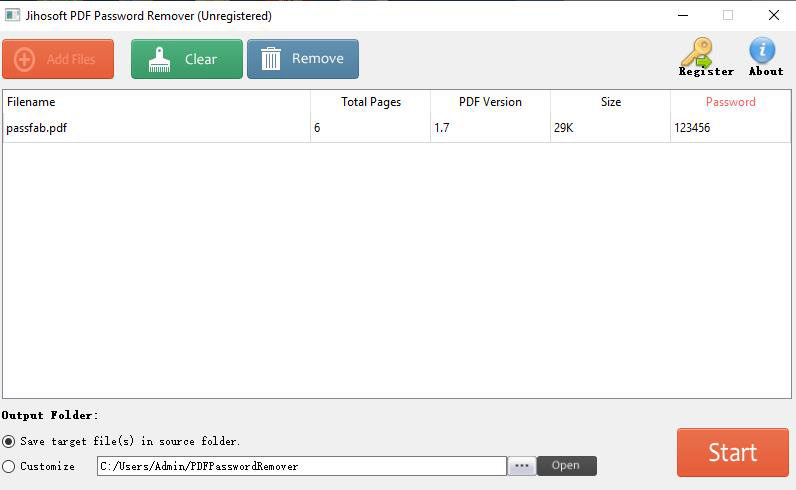Select Save target file(s) in source folder
Image resolution: width=796 pixels, height=490 pixels.
pos(9,441)
